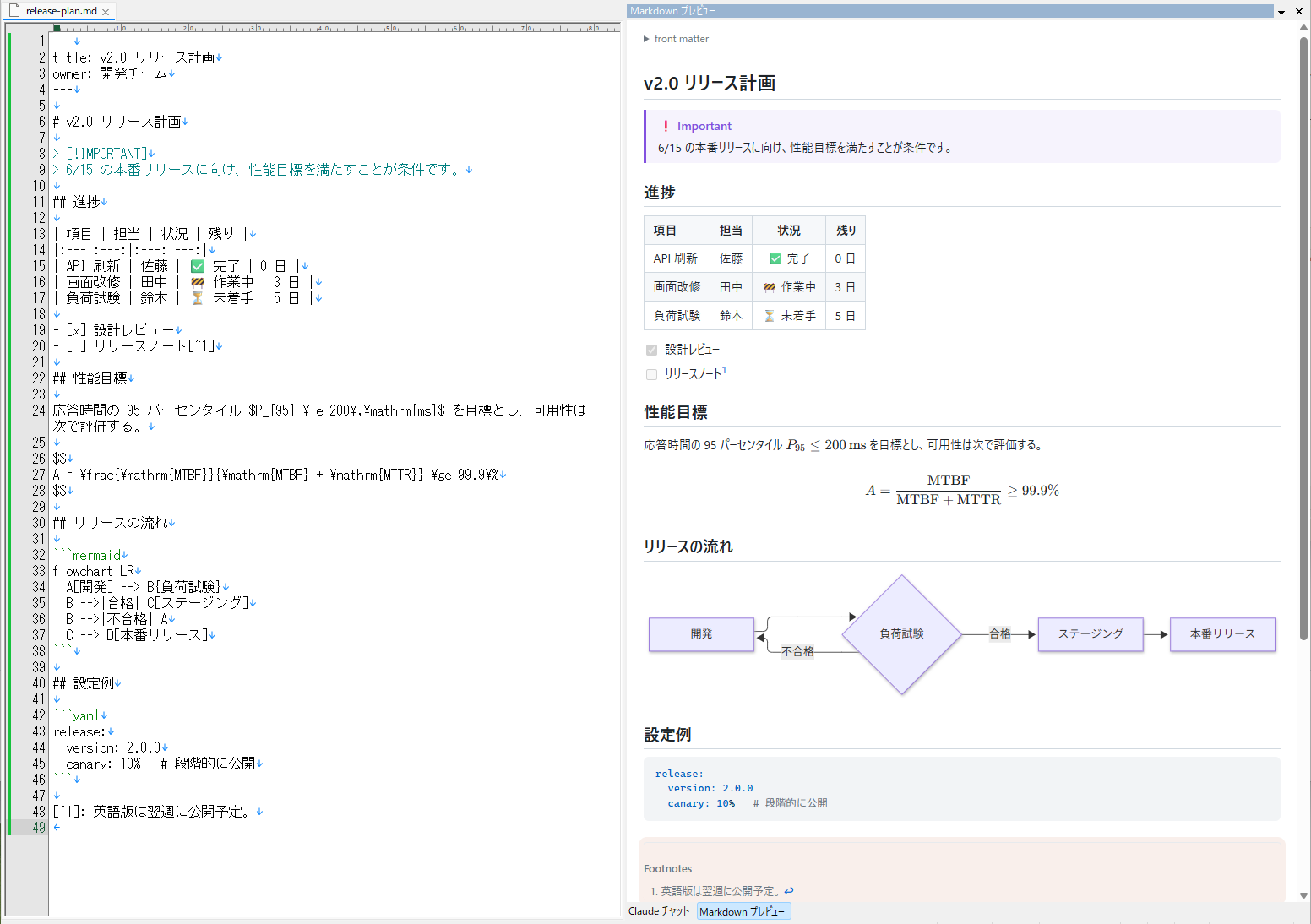Click the 担当 table header in preview
Screen dimensions: 1311x924
pos(731,231)
